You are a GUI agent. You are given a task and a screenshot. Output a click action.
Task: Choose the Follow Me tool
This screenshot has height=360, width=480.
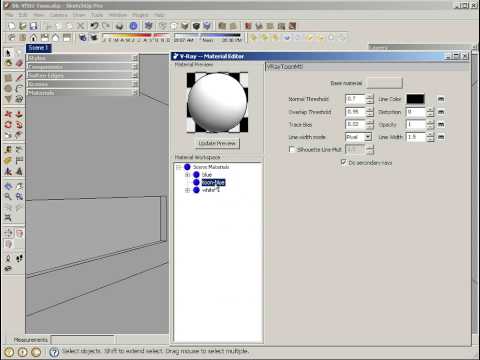click(x=19, y=125)
